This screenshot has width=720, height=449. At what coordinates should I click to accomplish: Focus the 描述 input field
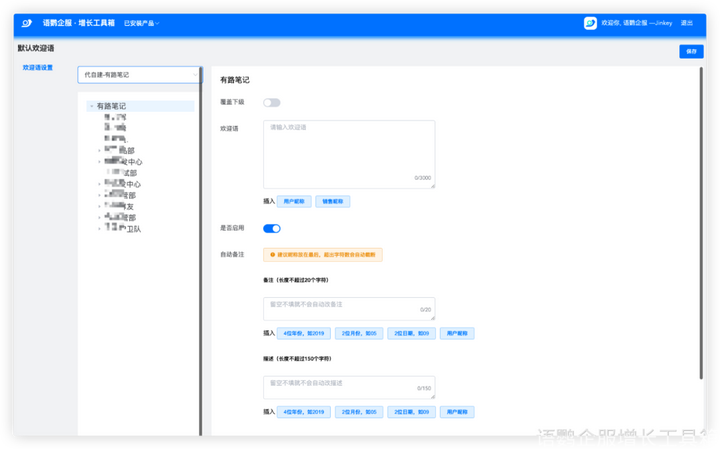click(349, 386)
